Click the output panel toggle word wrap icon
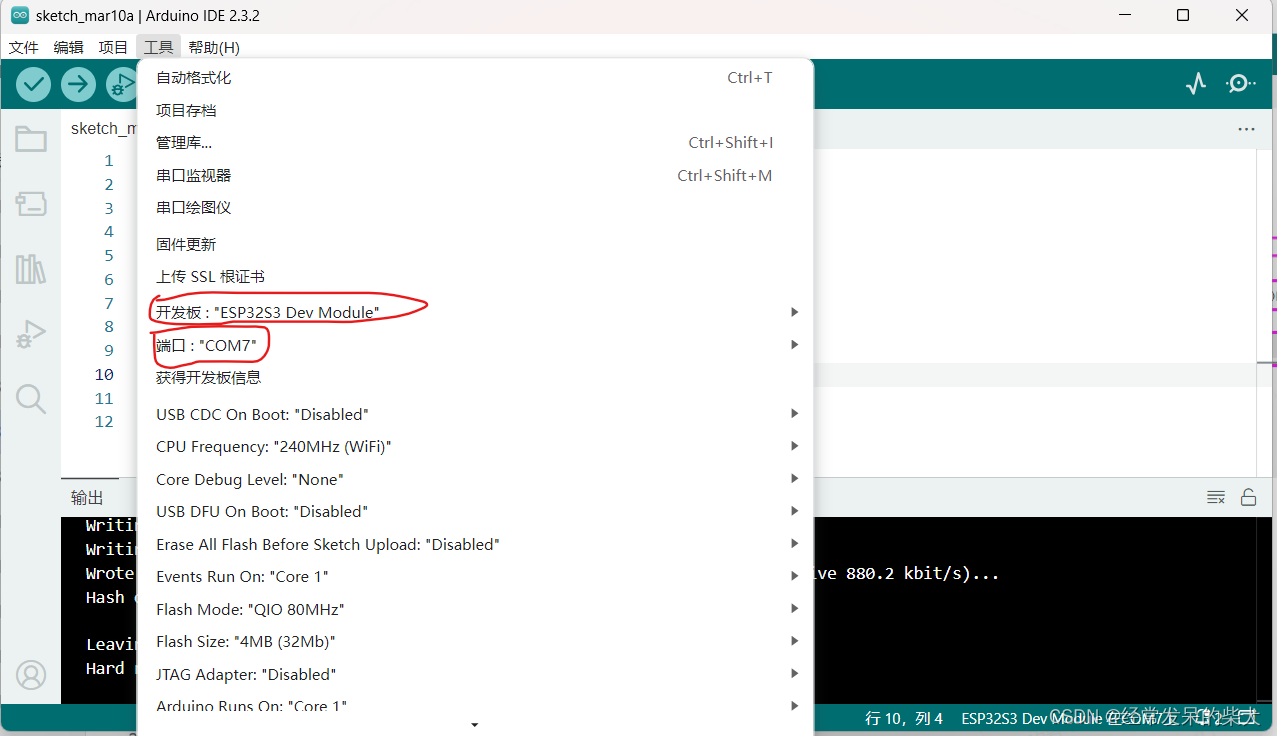Image resolution: width=1277 pixels, height=736 pixels. 1216,497
